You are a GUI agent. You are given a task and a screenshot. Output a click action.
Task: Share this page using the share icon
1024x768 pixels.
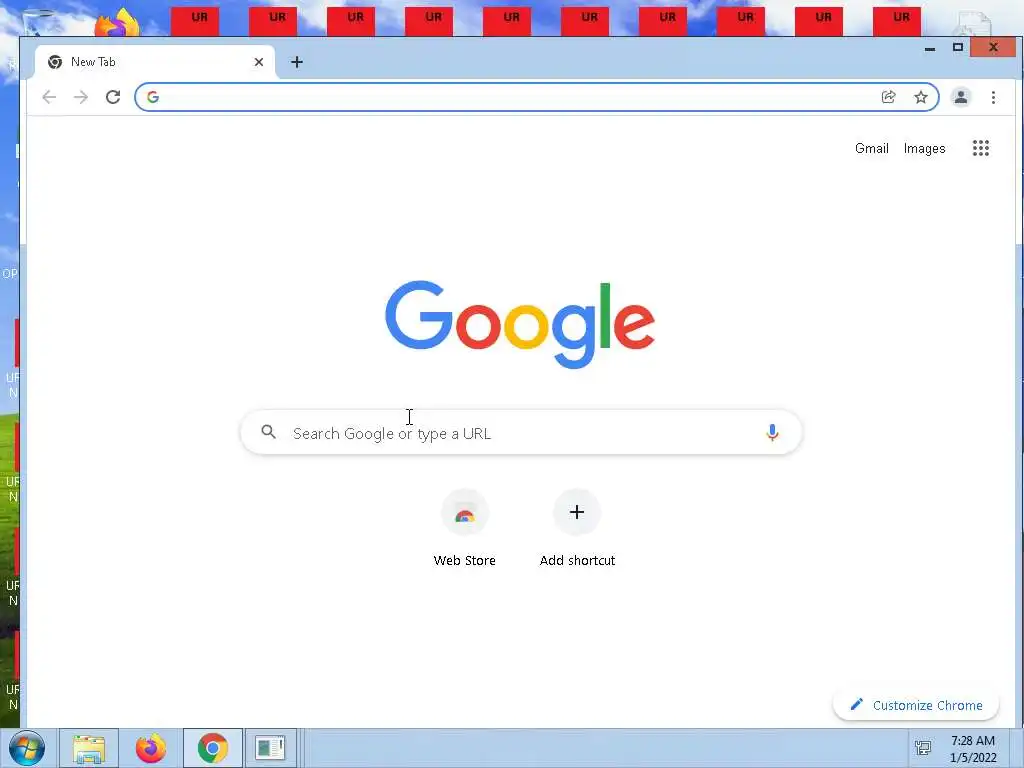coord(888,97)
